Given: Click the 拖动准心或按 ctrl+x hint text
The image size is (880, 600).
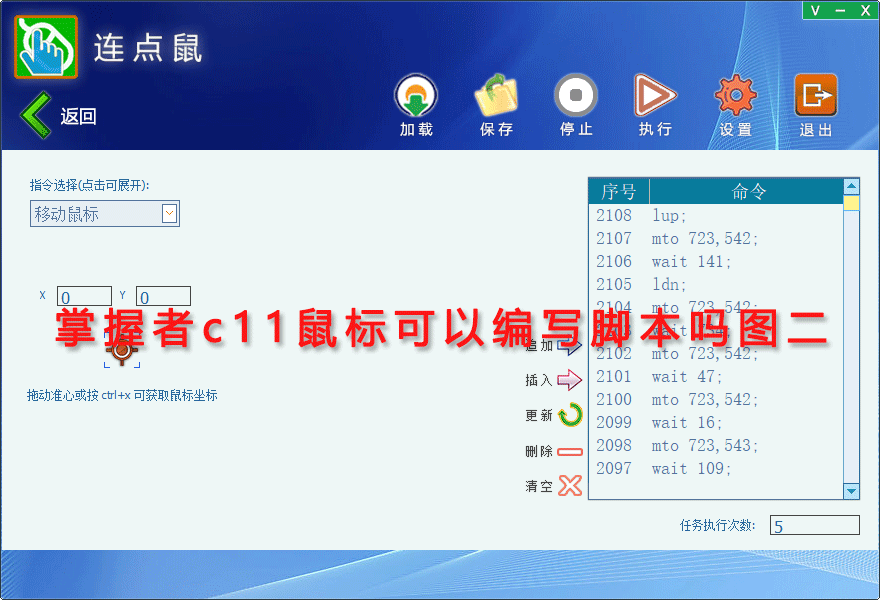Looking at the screenshot, I should click(122, 396).
